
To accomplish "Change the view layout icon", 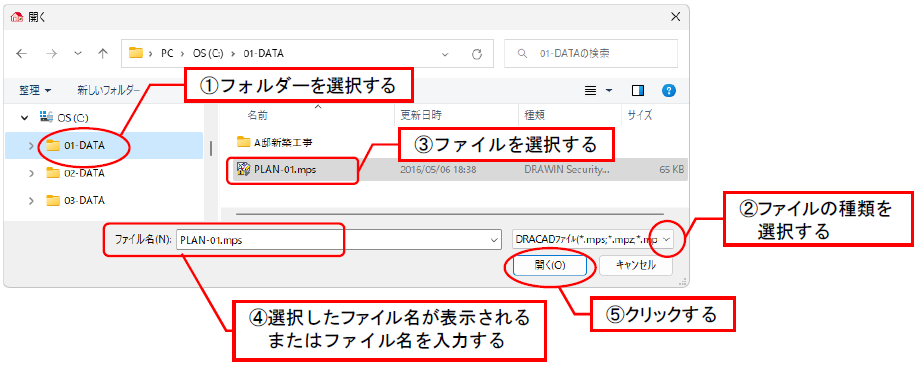I will (590, 90).
